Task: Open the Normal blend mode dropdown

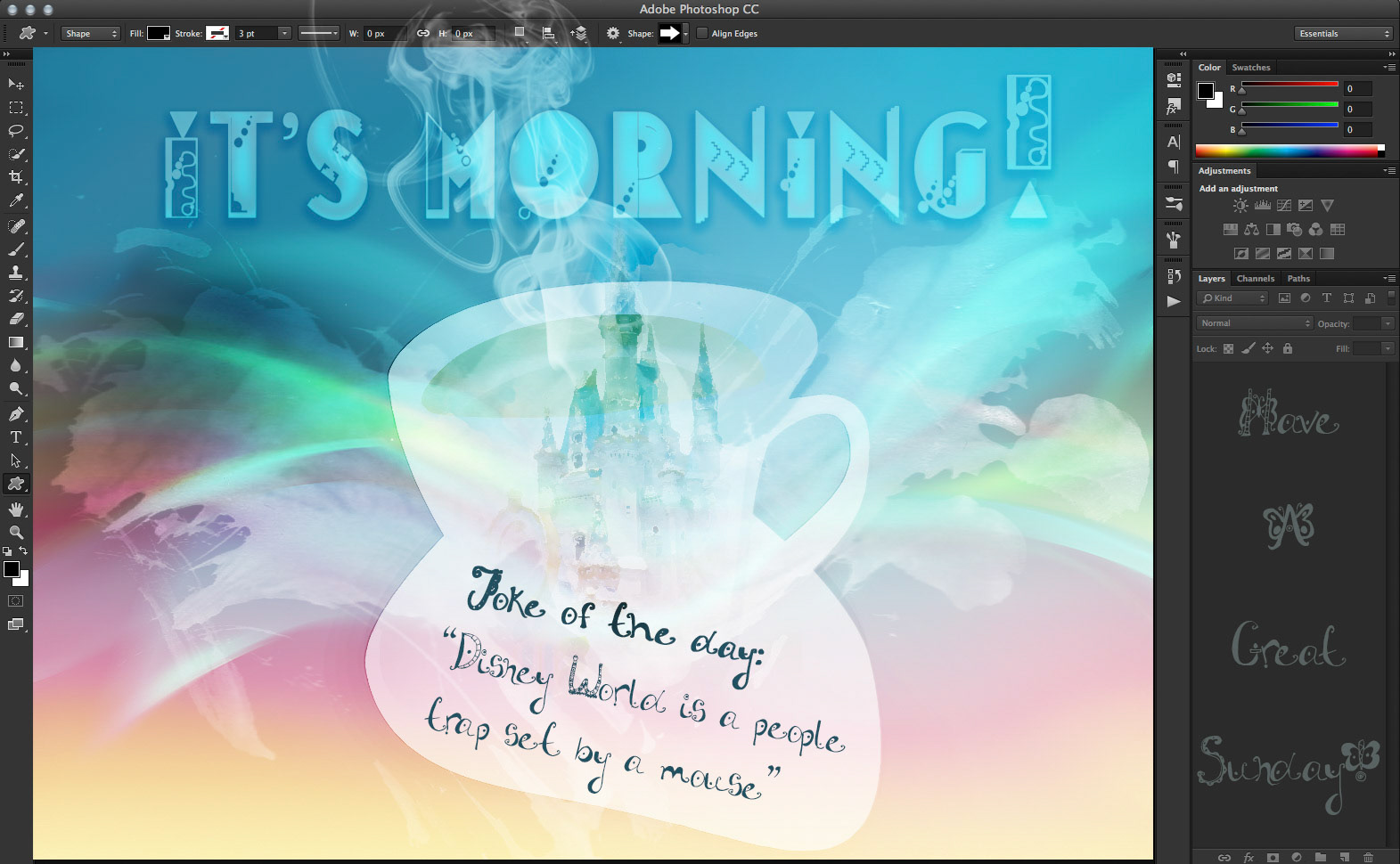Action: tap(1255, 323)
